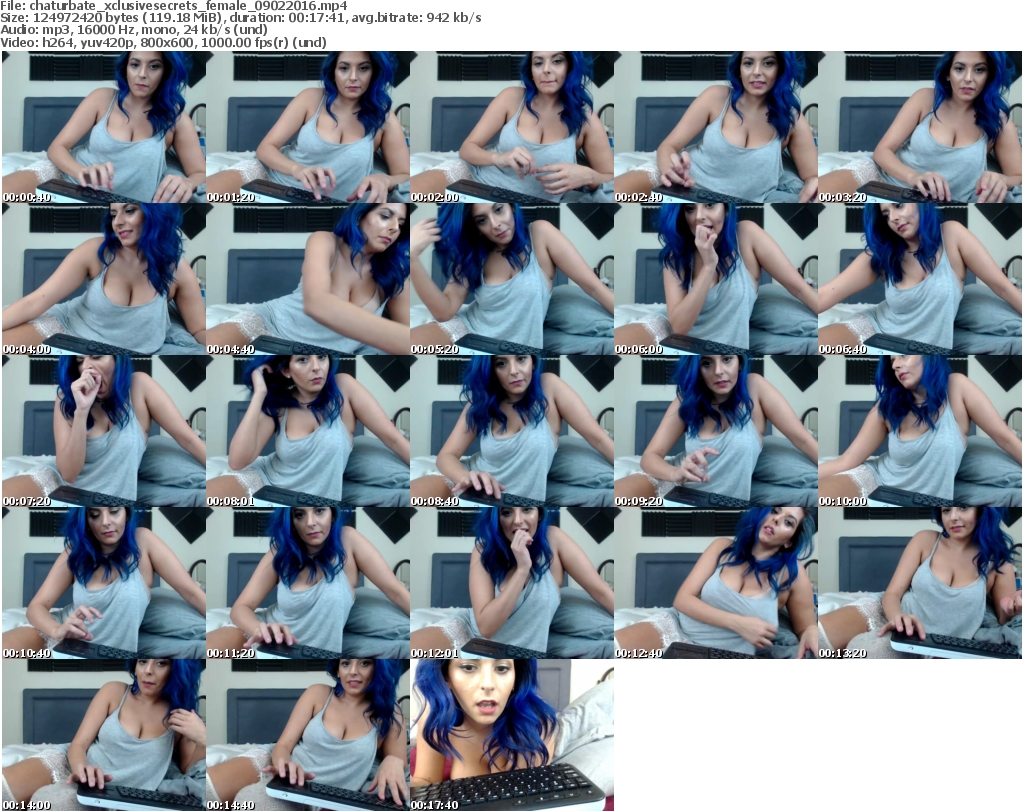The height and width of the screenshot is (811, 1024).
Task: Click the frame at 00:12:01
Action: click(512, 583)
